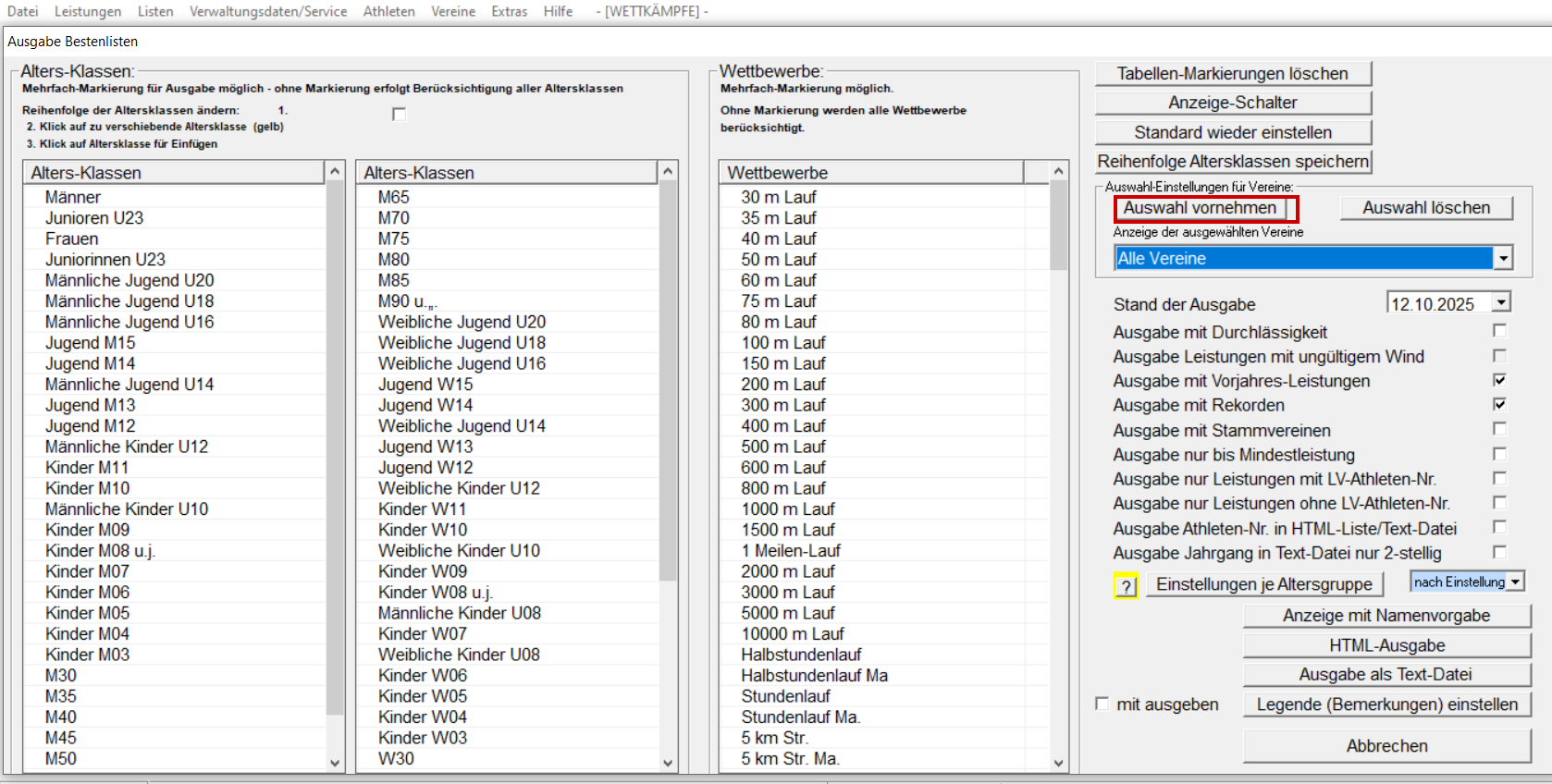This screenshot has height=784, width=1552.
Task: Tick the 'mit ausgeben' checkbox
Action: coord(1102,704)
